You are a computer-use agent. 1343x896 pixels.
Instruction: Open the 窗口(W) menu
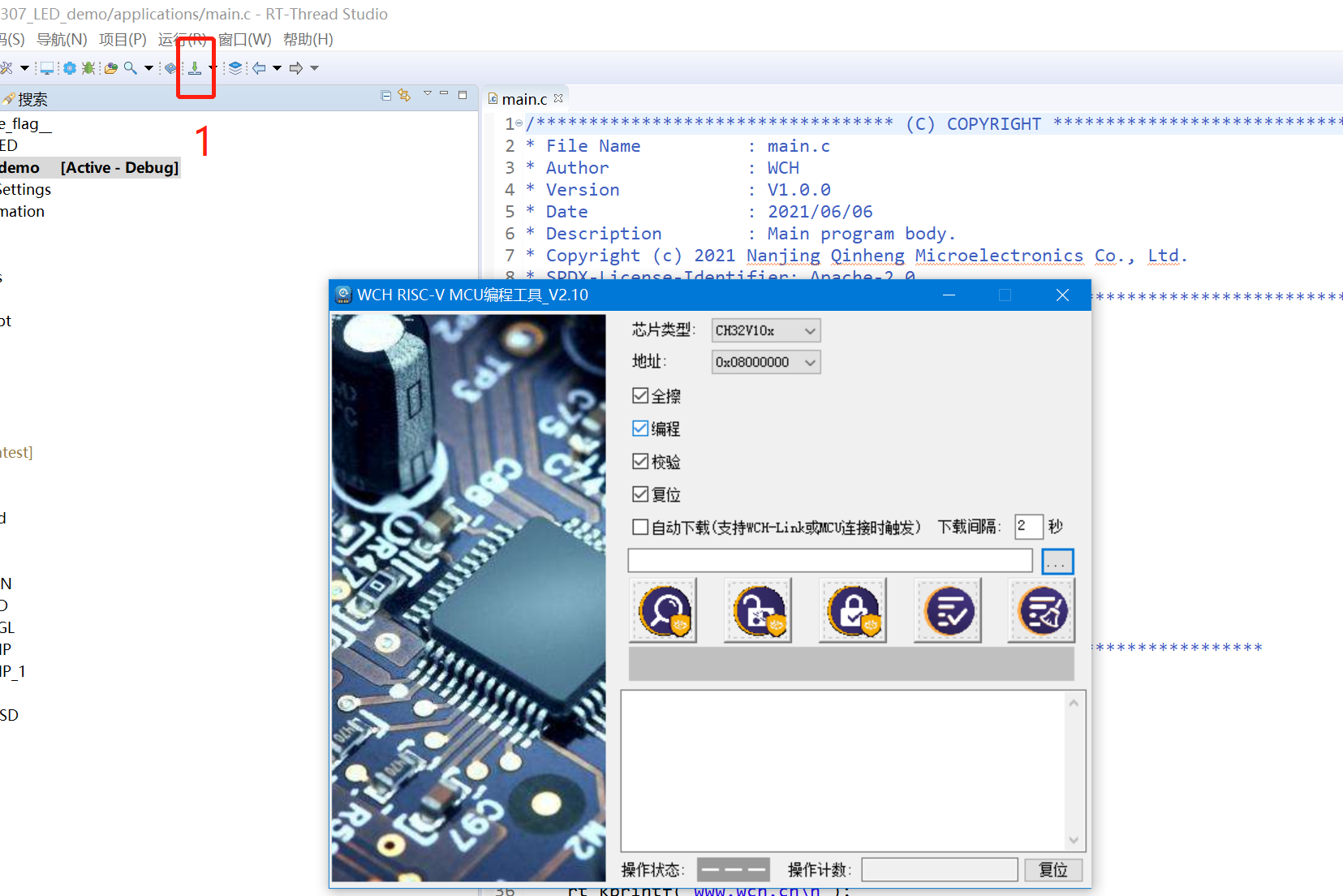click(244, 39)
